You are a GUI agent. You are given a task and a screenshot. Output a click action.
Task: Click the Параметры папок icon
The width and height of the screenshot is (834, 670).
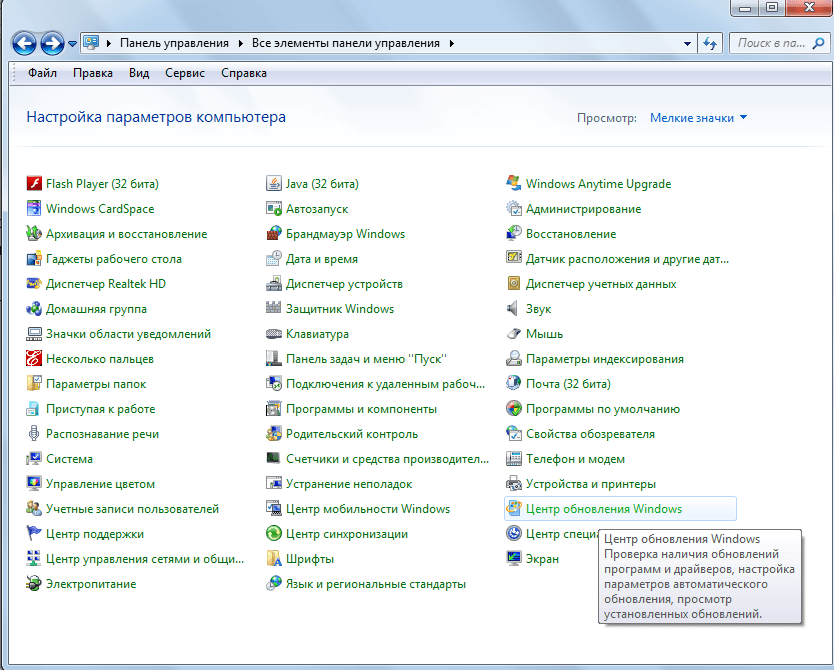coord(34,383)
